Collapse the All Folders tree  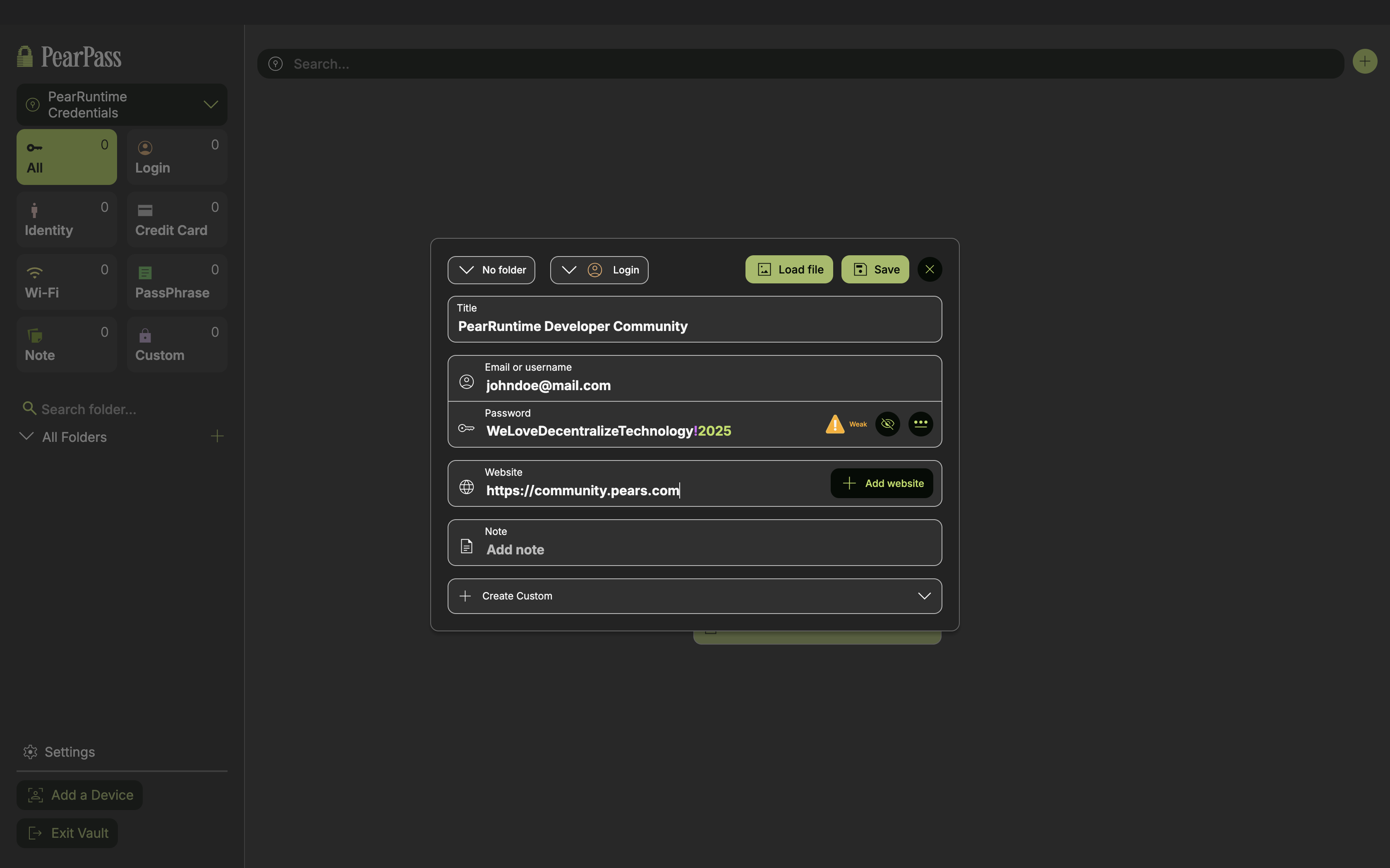pyautogui.click(x=26, y=436)
